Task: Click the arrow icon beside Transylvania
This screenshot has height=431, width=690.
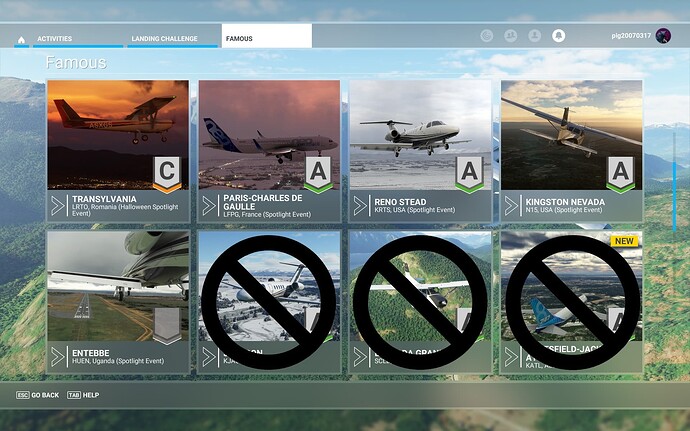Action: [x=58, y=206]
